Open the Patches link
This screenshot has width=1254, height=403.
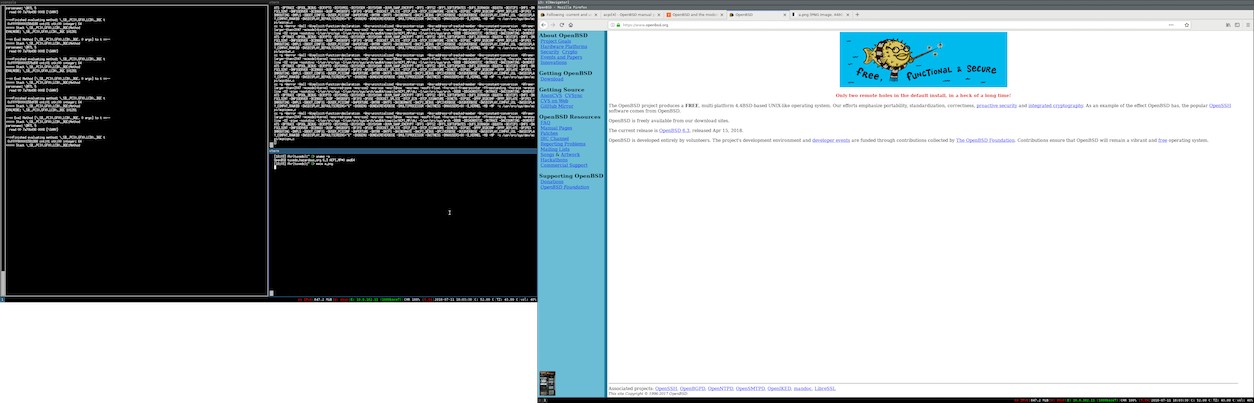point(549,133)
